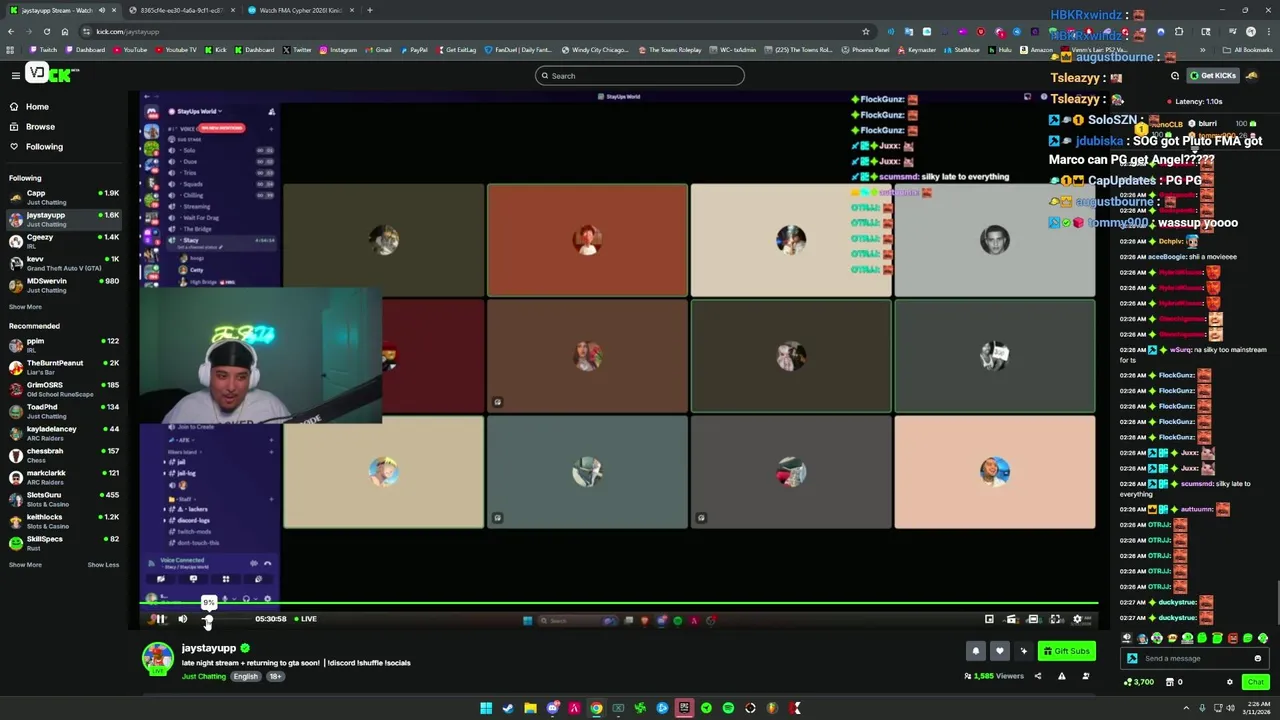This screenshot has width=1280, height=720.
Task: Toggle the follow heart button
Action: (999, 651)
